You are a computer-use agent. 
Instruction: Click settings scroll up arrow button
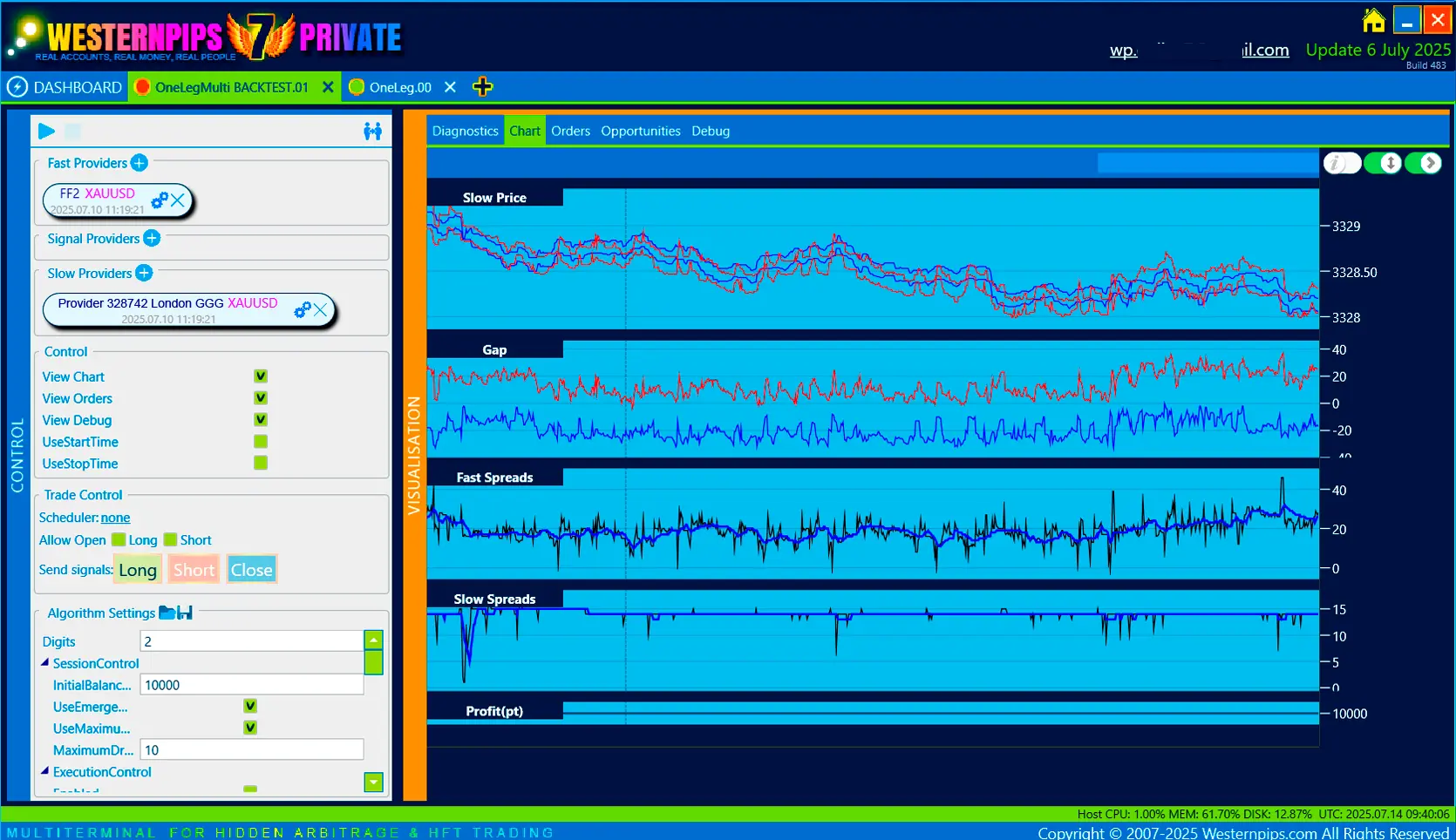coord(373,640)
